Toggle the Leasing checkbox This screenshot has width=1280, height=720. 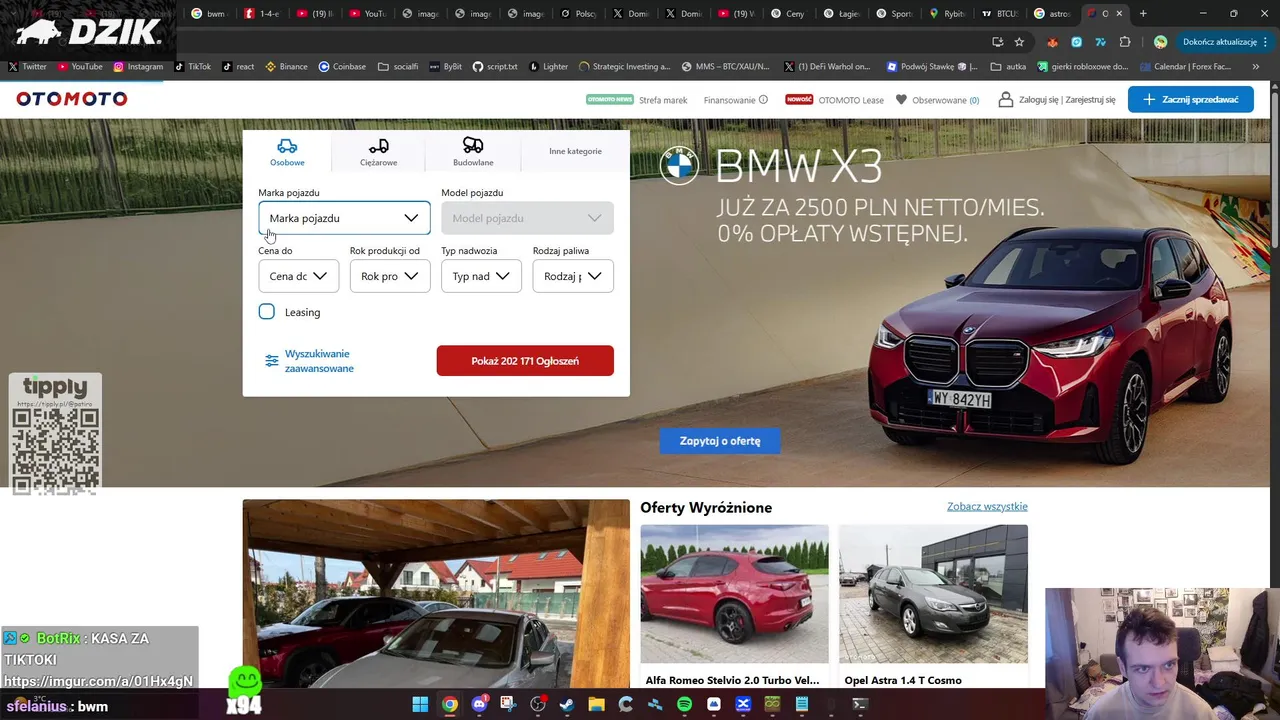coord(267,312)
